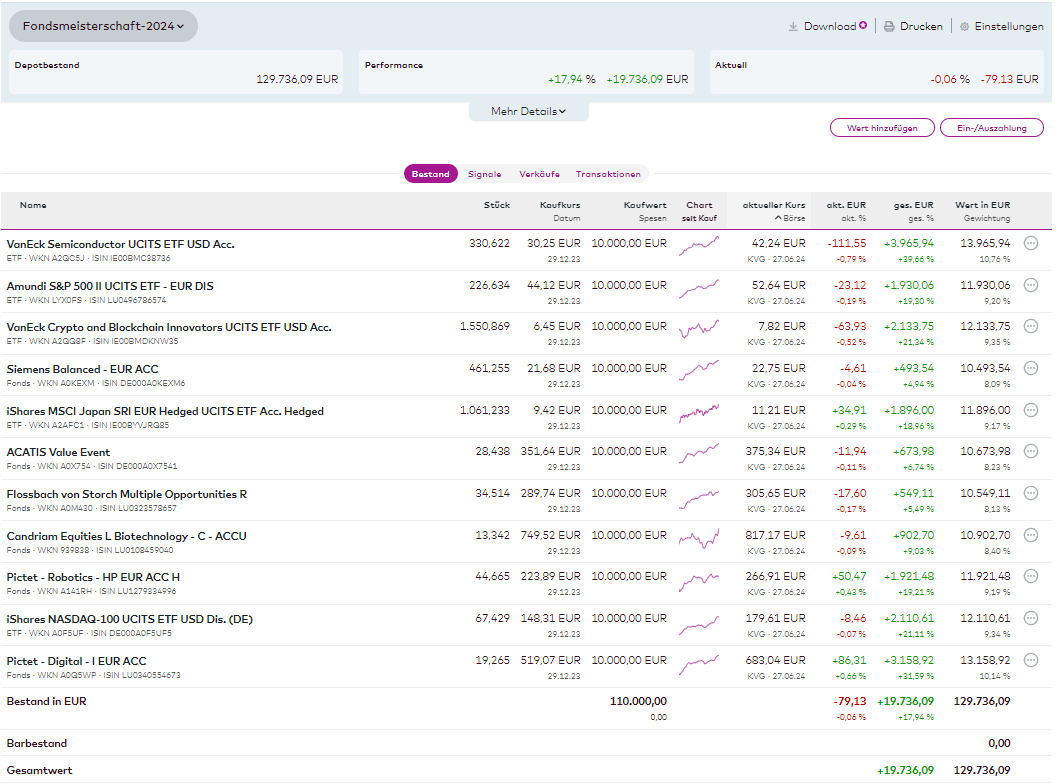The height and width of the screenshot is (784, 1057).
Task: Open options menu for VanEck Semiconductor ETF
Action: click(x=1031, y=243)
